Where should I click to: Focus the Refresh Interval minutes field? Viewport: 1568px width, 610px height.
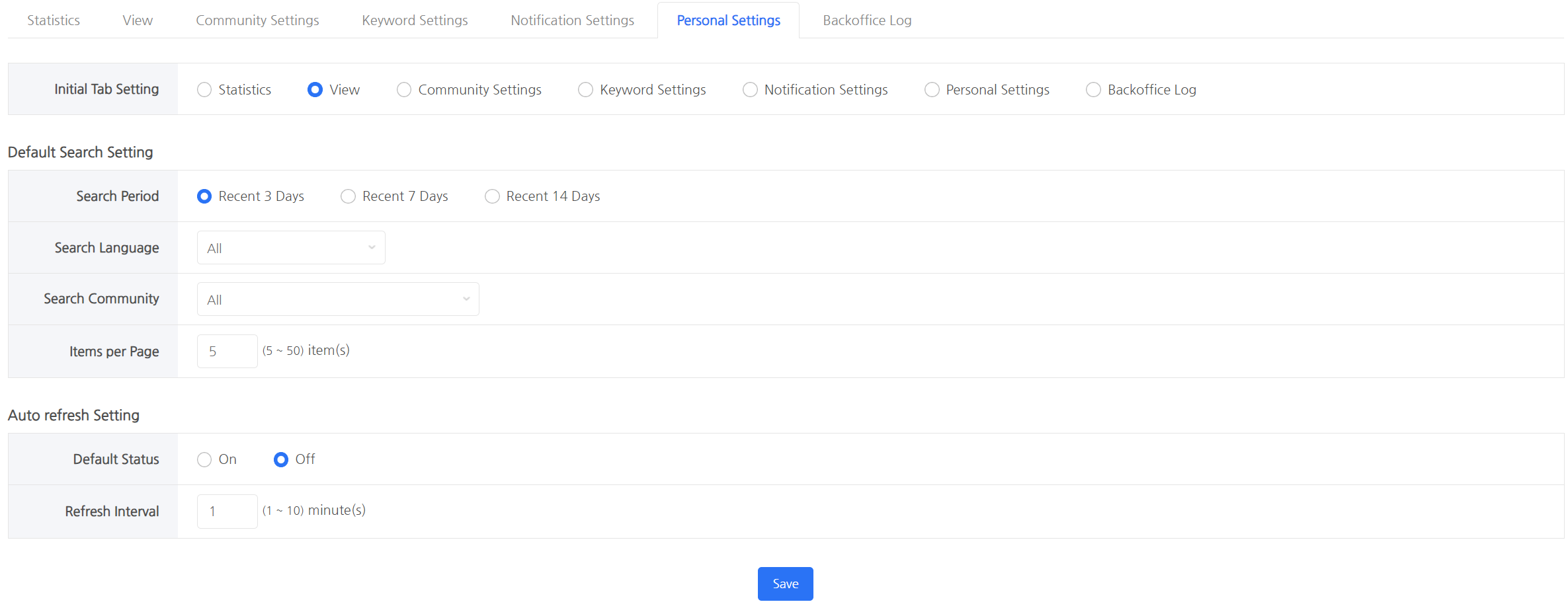tap(227, 512)
